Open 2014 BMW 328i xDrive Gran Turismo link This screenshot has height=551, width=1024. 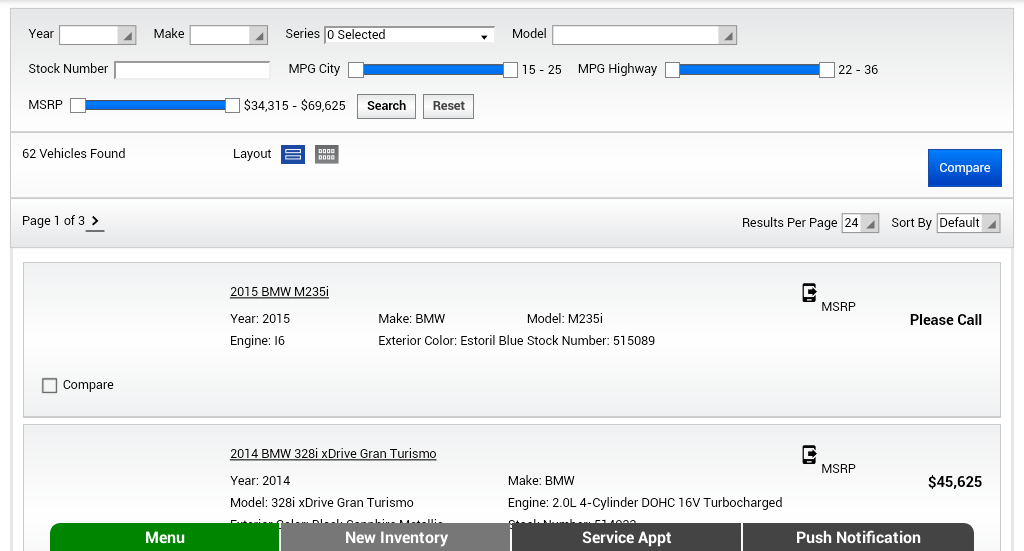click(x=333, y=454)
